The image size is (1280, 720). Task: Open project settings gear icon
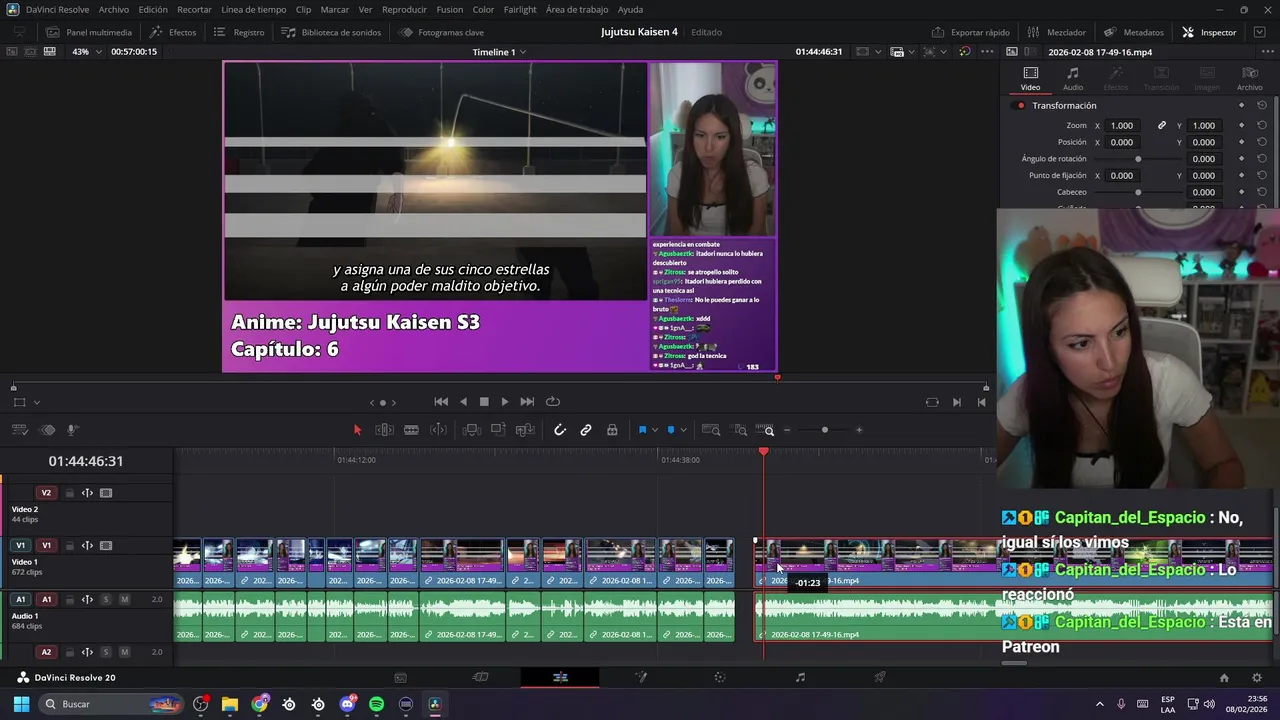pos(1257,678)
